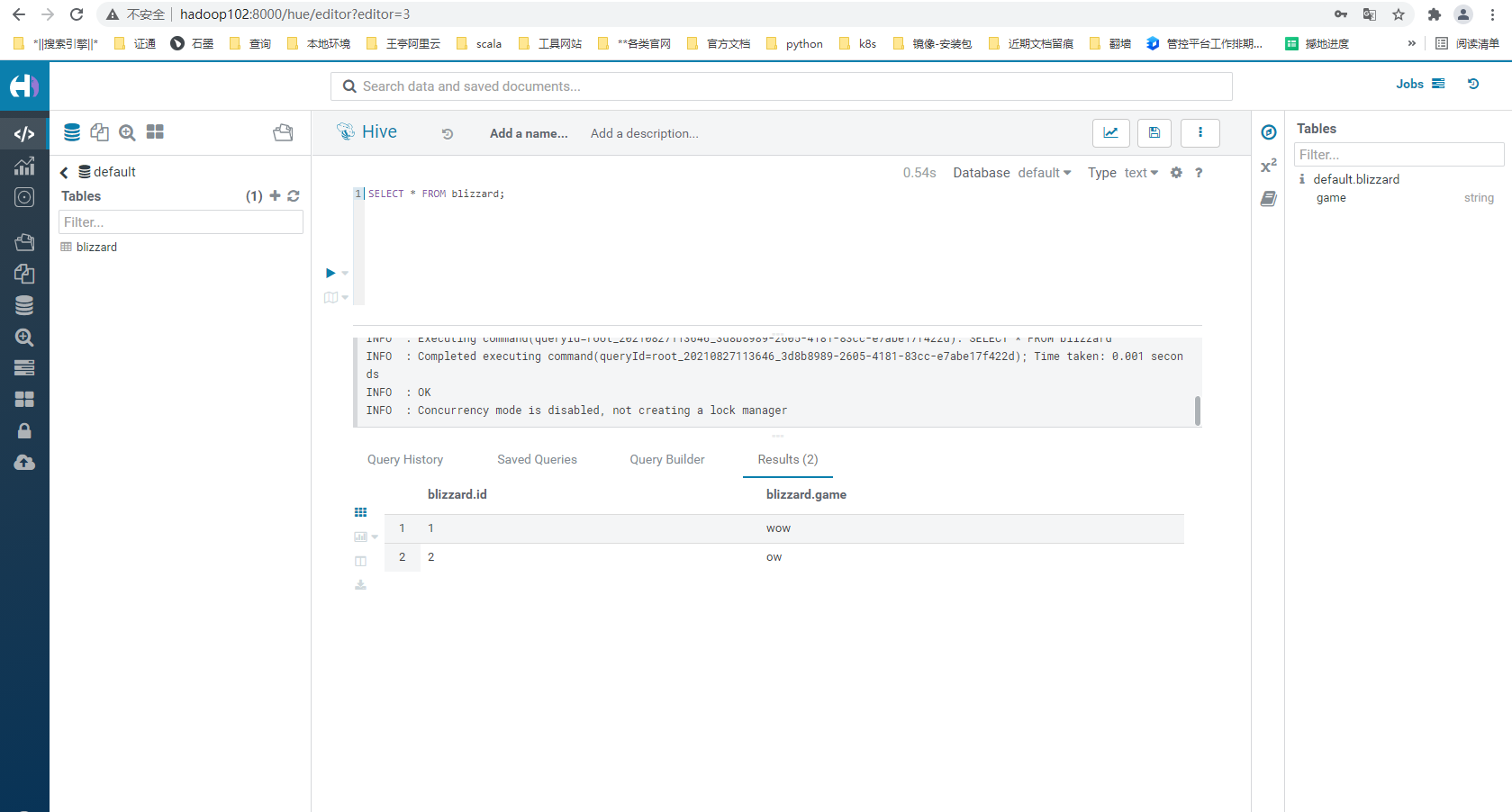Open the search magnifier icon in sidebar
This screenshot has height=812, width=1512.
24,338
